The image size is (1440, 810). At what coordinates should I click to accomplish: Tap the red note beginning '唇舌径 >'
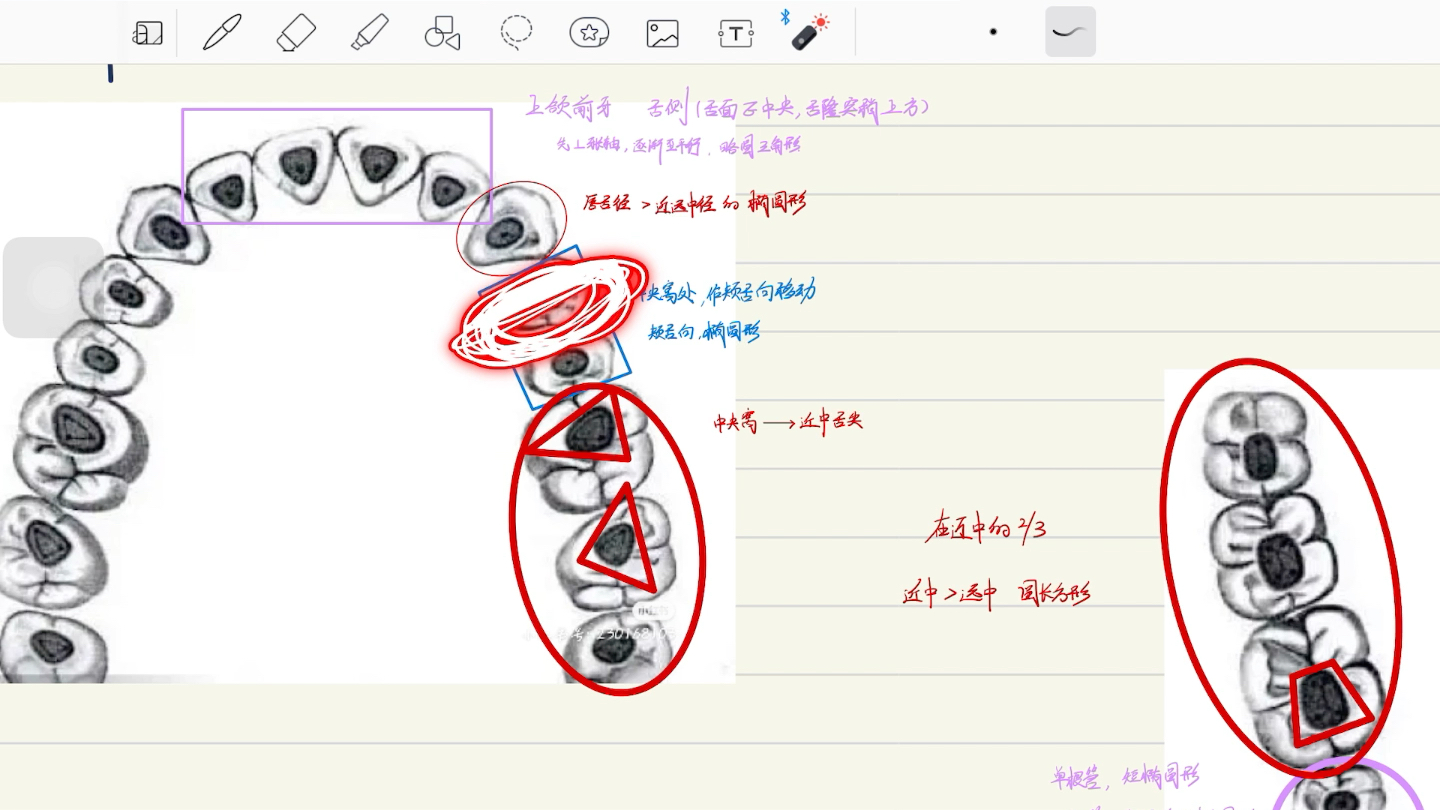click(694, 203)
